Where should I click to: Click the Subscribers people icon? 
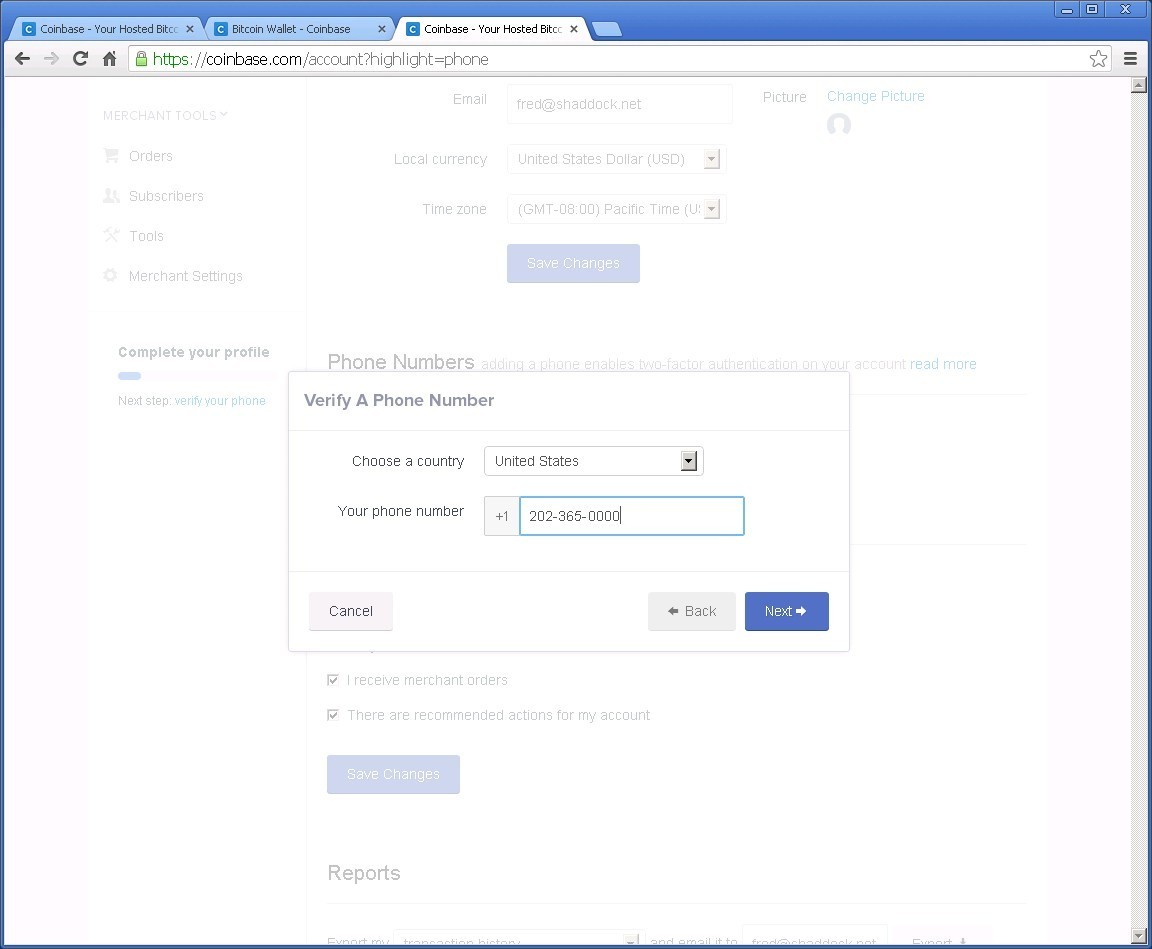pyautogui.click(x=111, y=195)
